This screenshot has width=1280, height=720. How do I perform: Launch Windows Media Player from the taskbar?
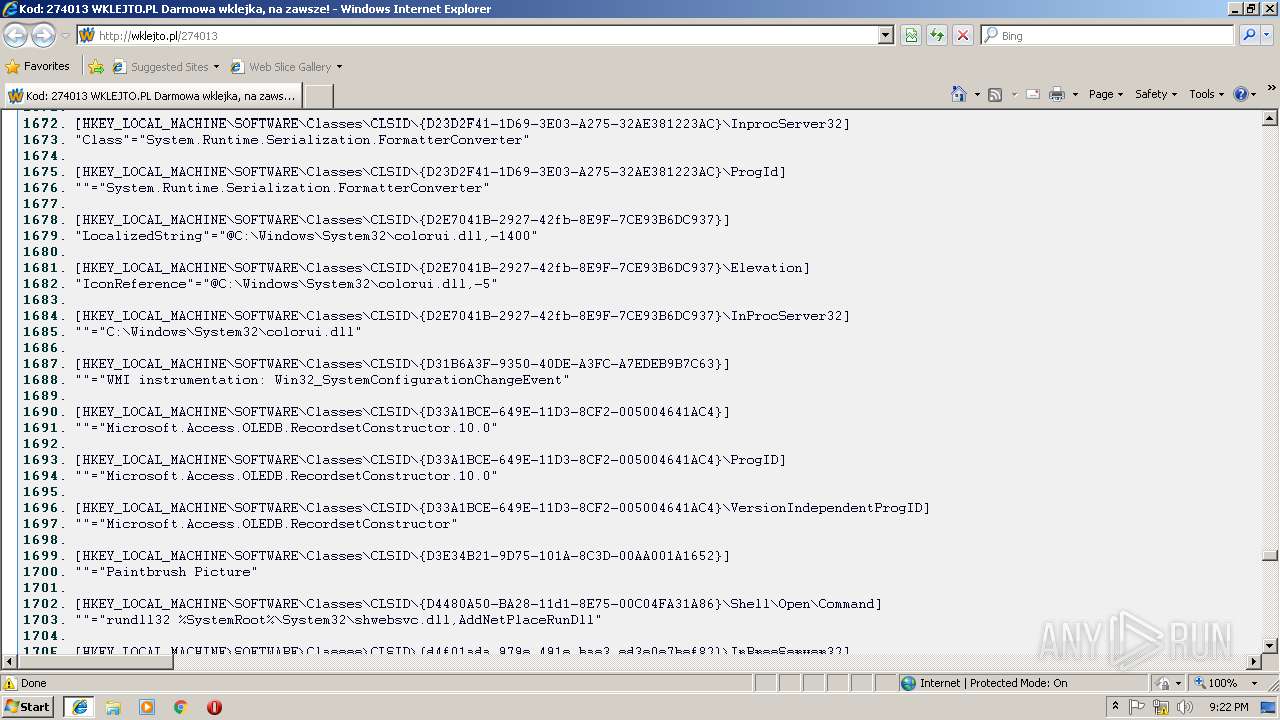pos(147,707)
